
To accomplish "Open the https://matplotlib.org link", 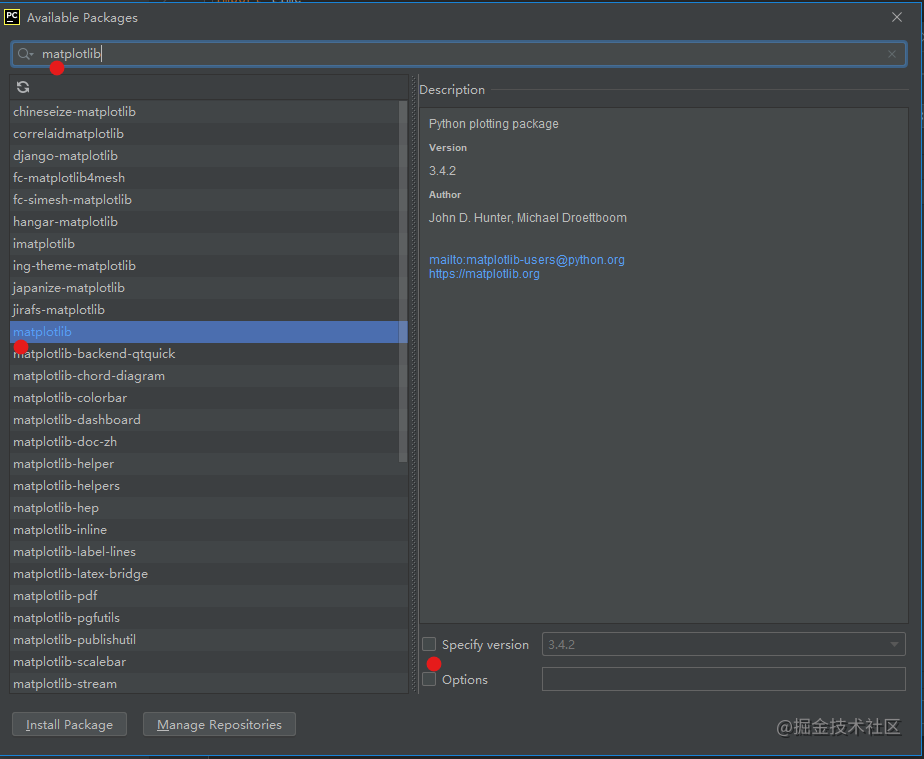I will click(484, 274).
